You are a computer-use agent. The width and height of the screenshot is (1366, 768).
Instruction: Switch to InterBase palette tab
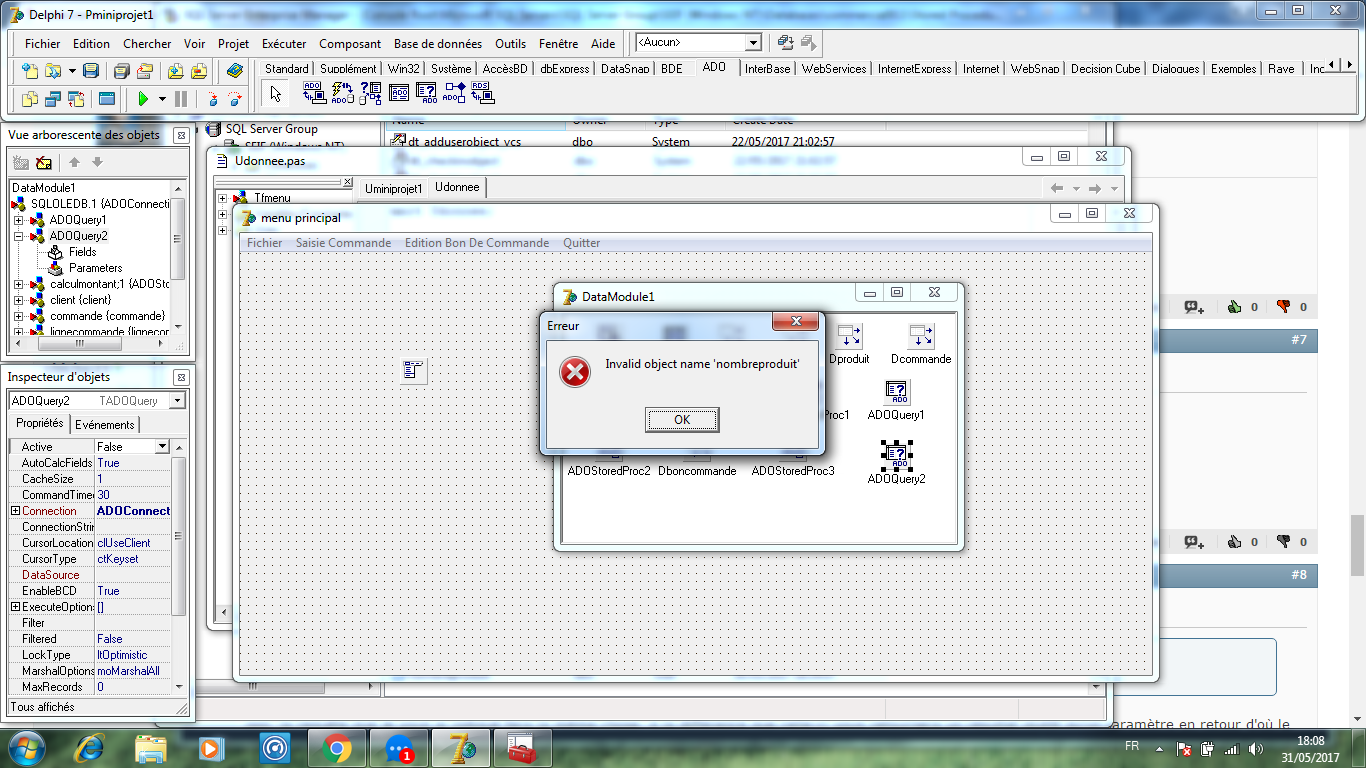pyautogui.click(x=767, y=69)
